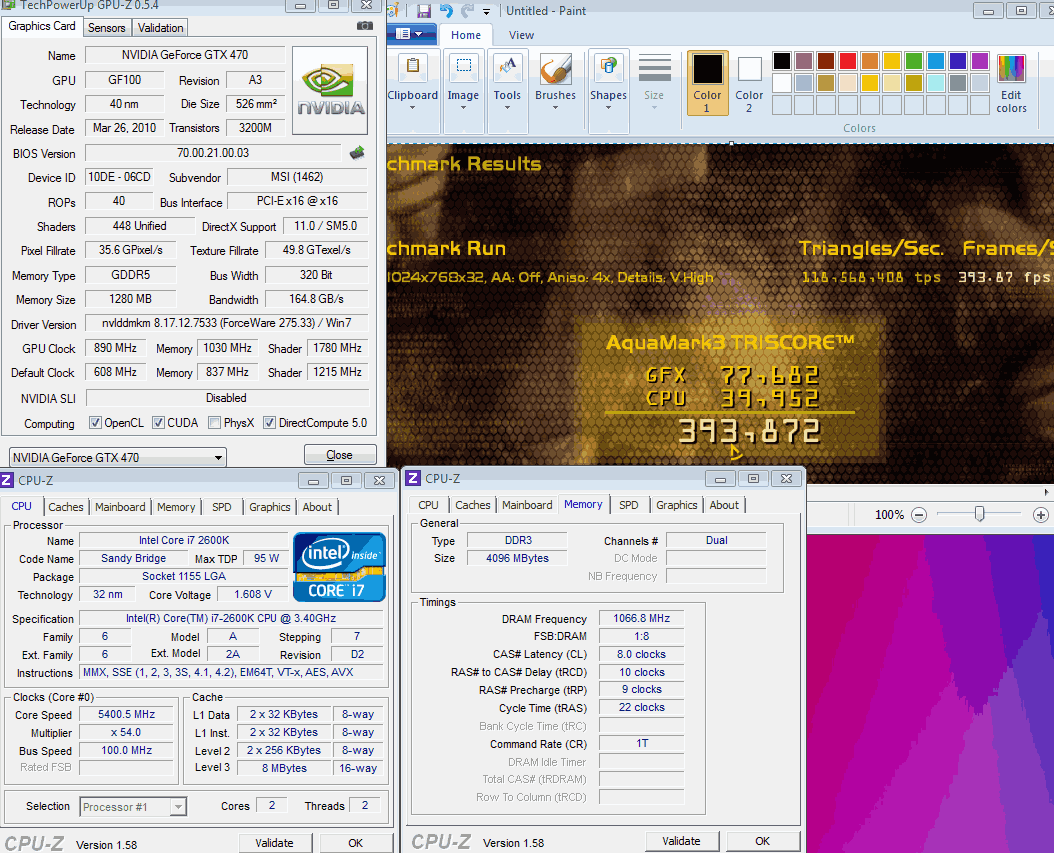1054x853 pixels.
Task: Expand the Image group dropdown arrow
Action: click(463, 108)
